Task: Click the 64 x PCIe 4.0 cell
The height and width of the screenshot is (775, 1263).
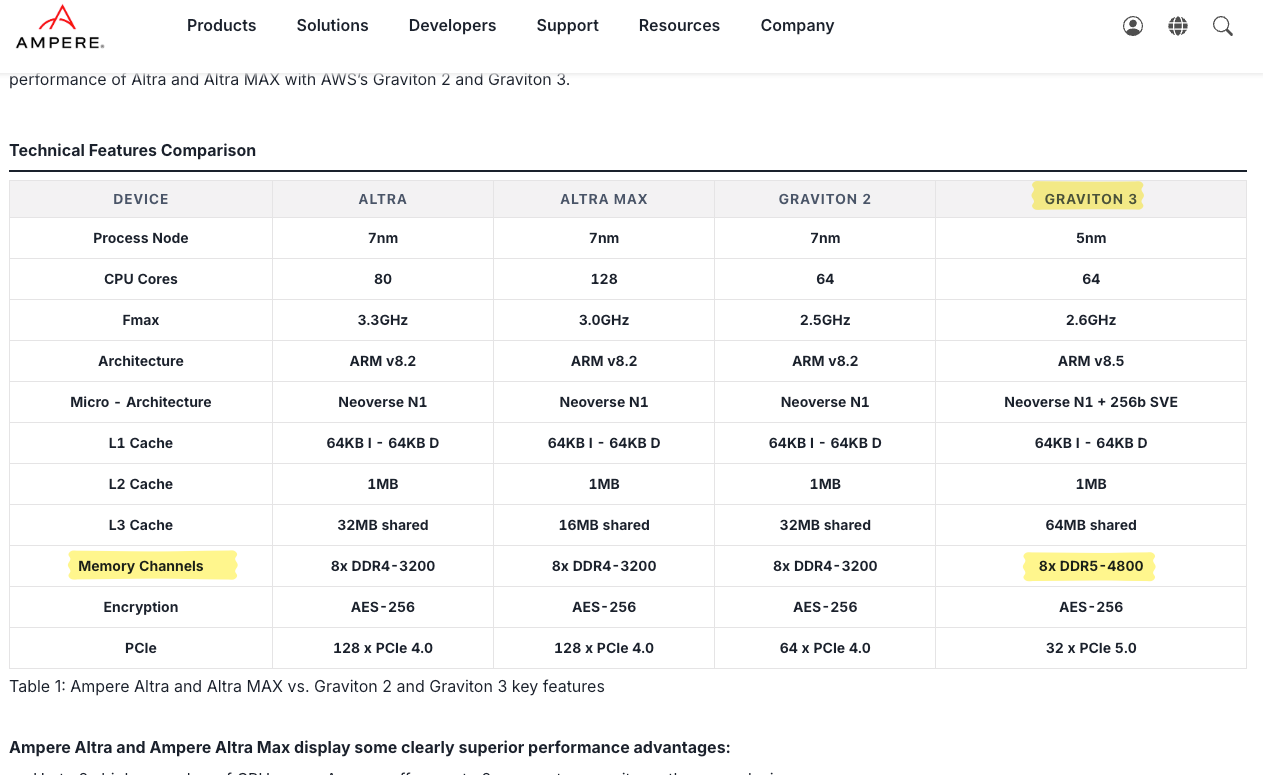Action: click(x=825, y=648)
